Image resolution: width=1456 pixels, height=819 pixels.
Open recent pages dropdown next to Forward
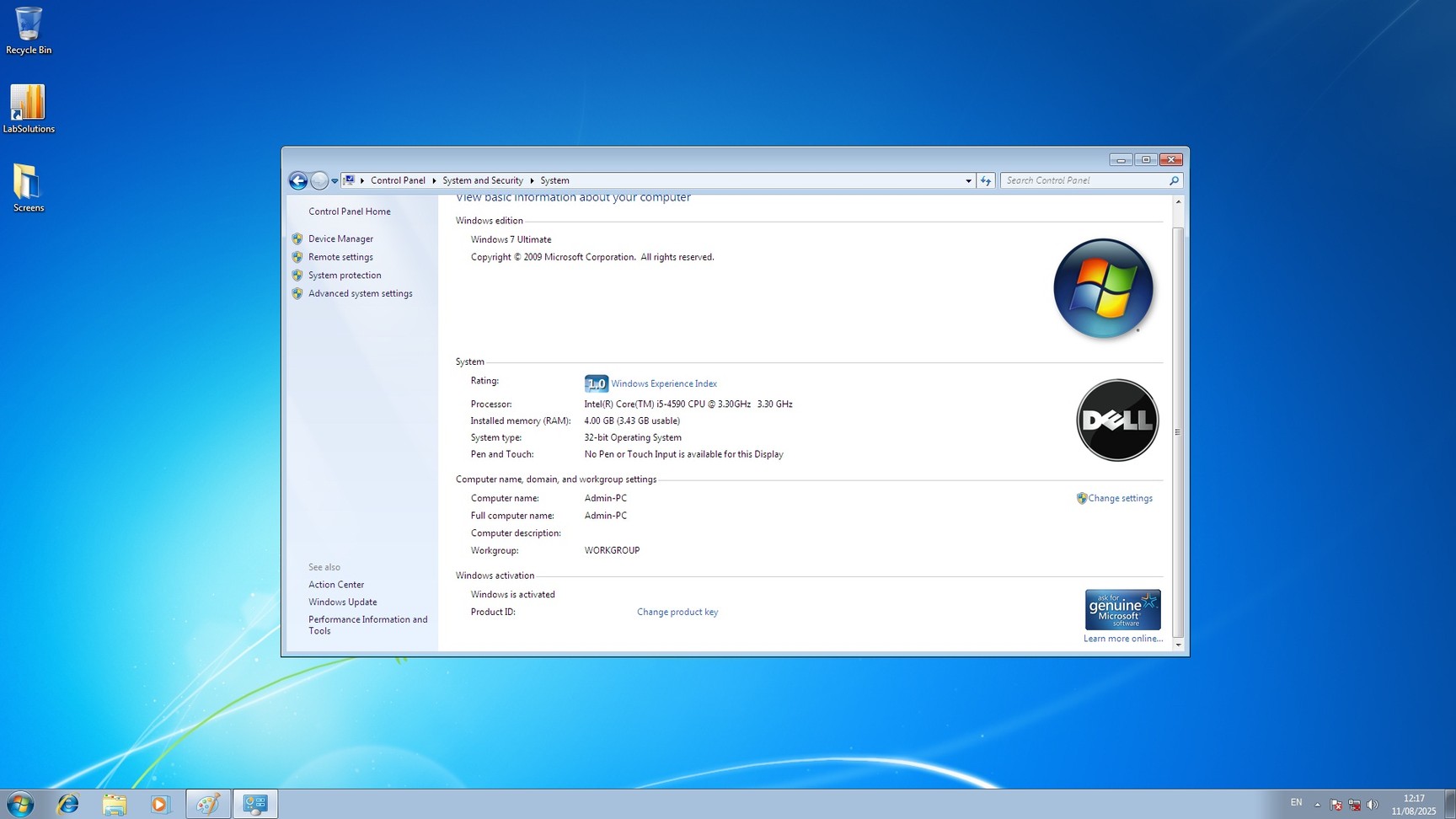tap(335, 180)
